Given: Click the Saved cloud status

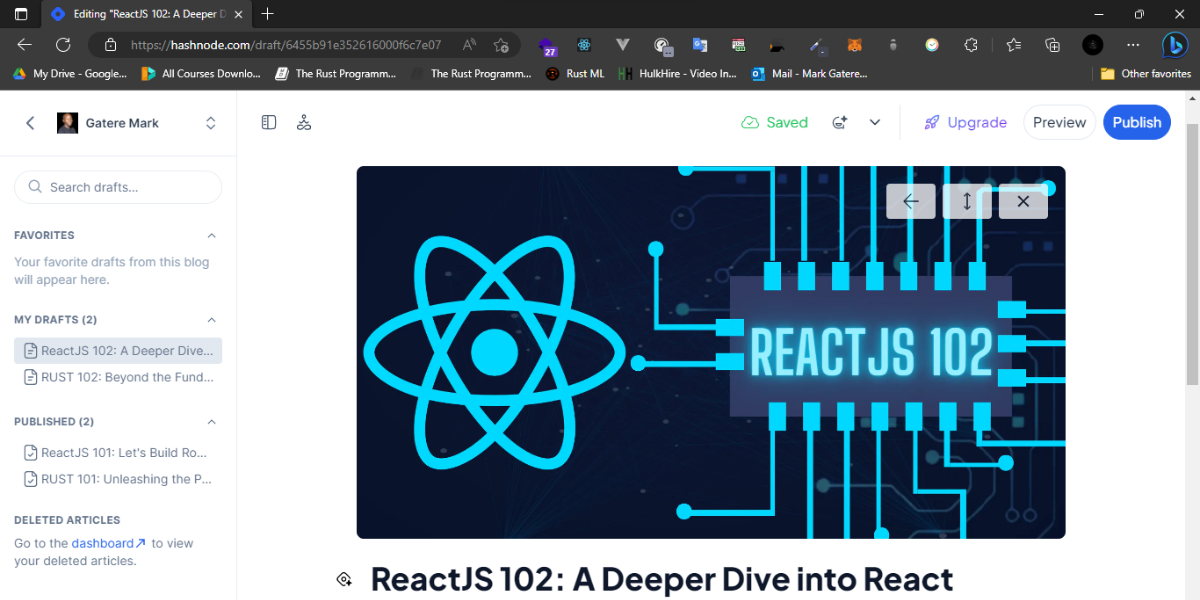Looking at the screenshot, I should (x=774, y=122).
